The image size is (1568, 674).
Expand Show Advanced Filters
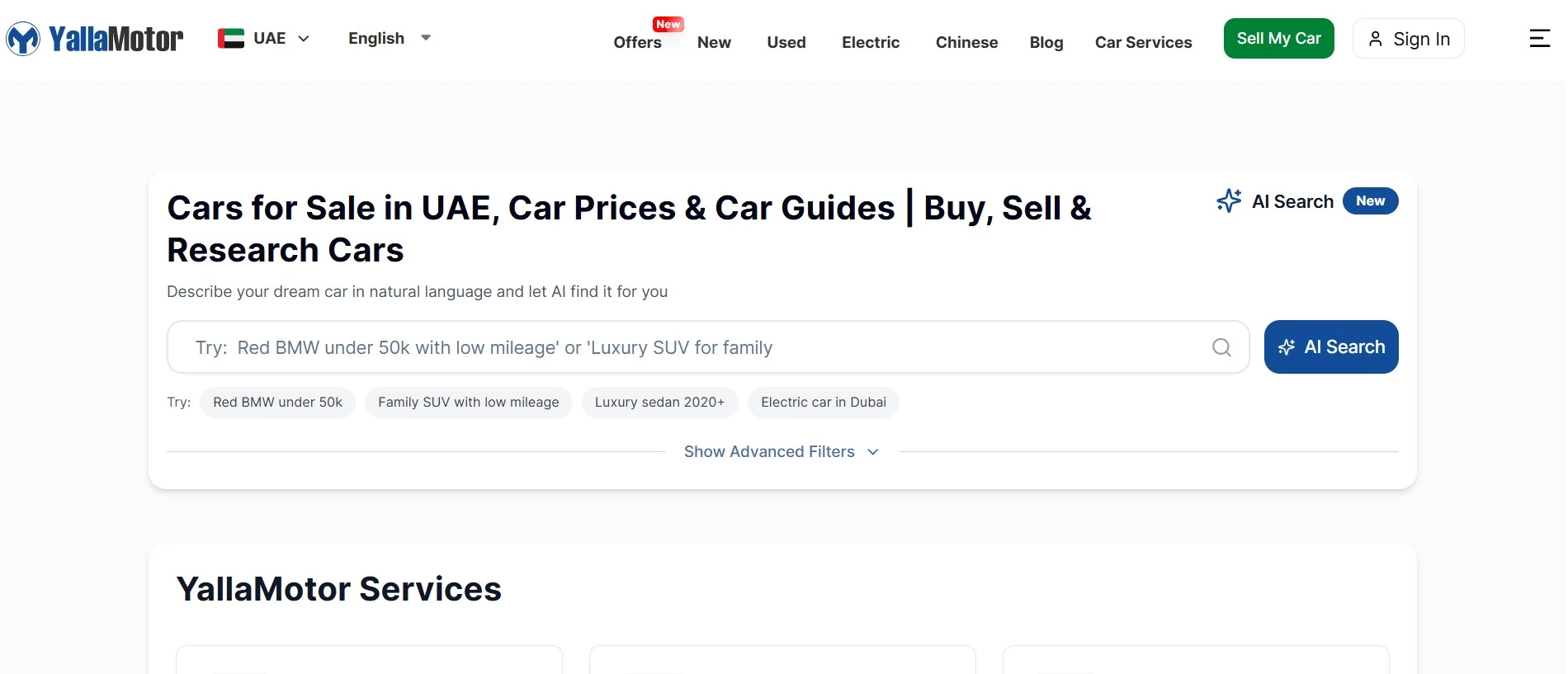(781, 451)
